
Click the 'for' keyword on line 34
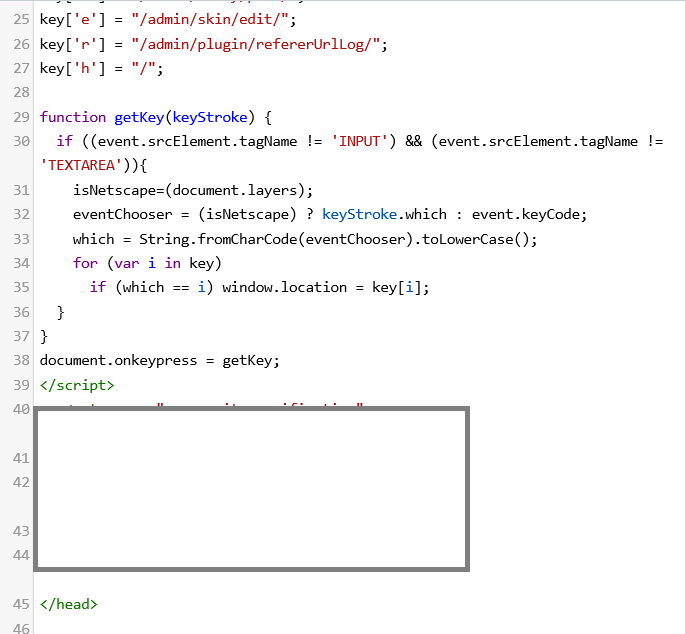click(x=85, y=263)
